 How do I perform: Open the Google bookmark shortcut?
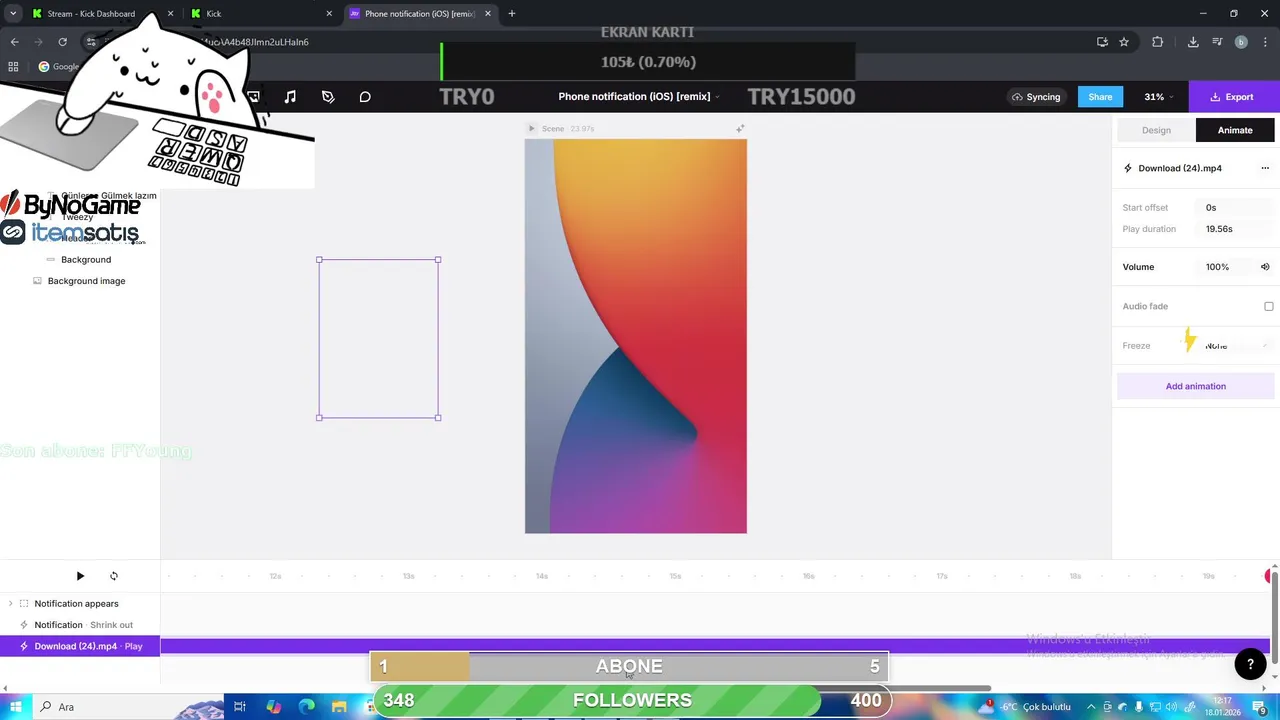click(x=60, y=67)
